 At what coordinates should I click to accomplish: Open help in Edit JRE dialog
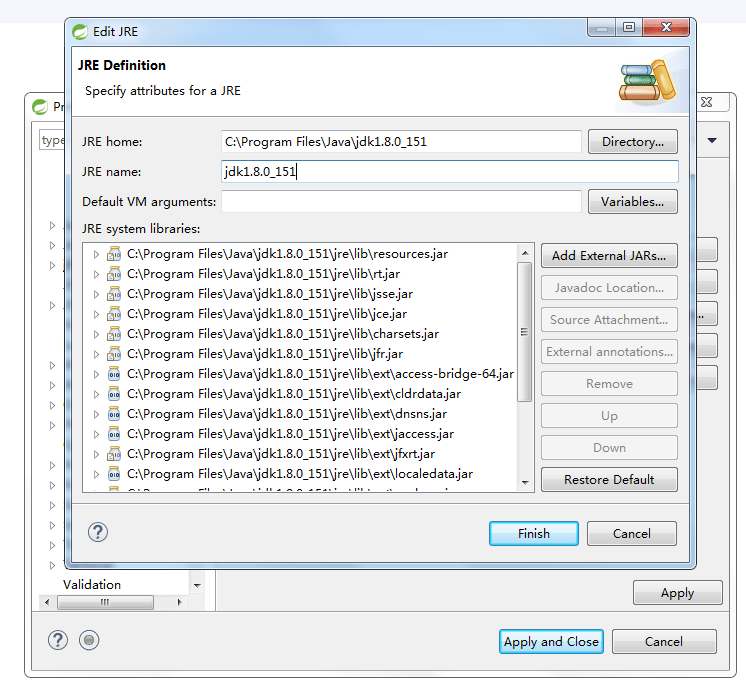(x=98, y=532)
